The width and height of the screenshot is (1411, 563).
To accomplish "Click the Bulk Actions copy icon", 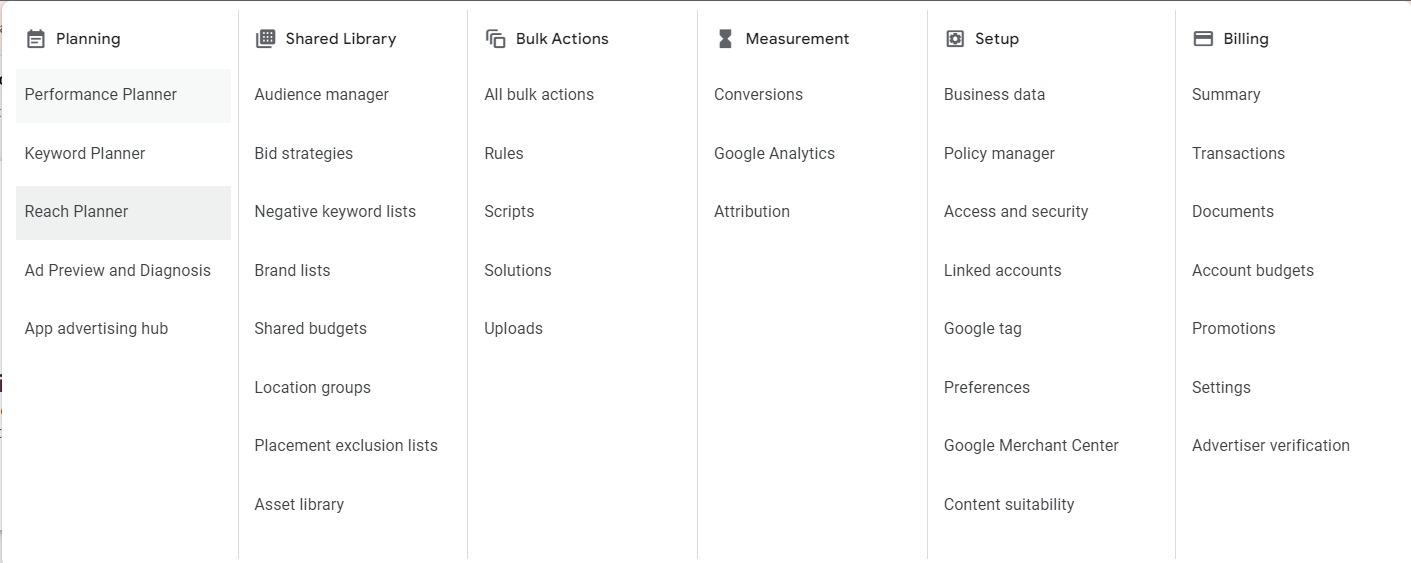I will tap(495, 39).
